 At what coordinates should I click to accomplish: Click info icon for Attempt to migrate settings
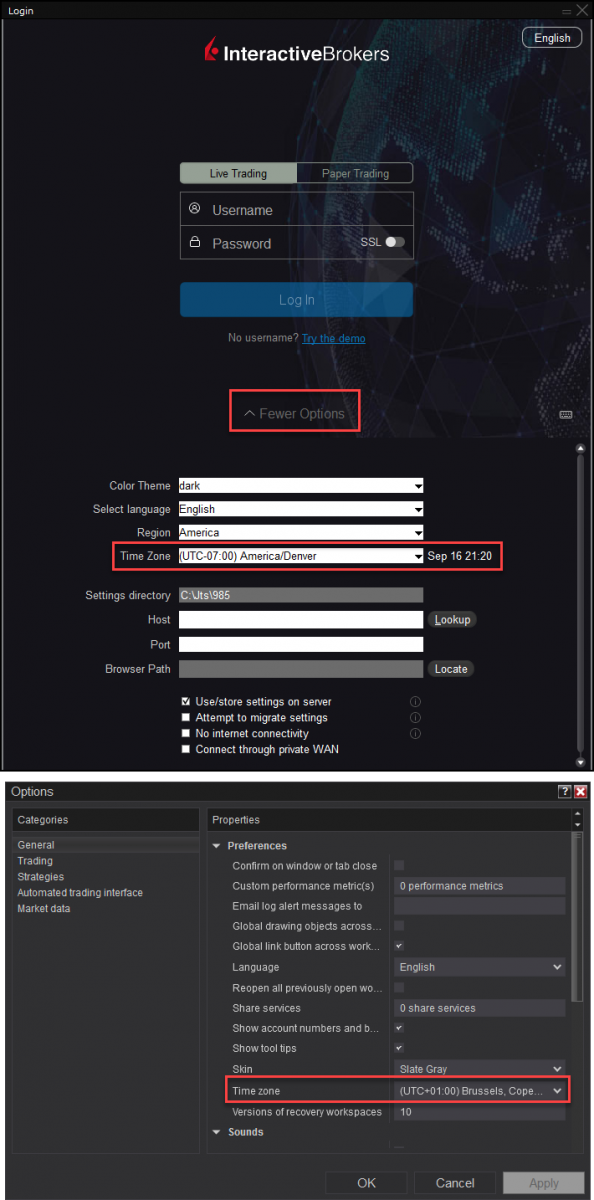pyautogui.click(x=415, y=718)
